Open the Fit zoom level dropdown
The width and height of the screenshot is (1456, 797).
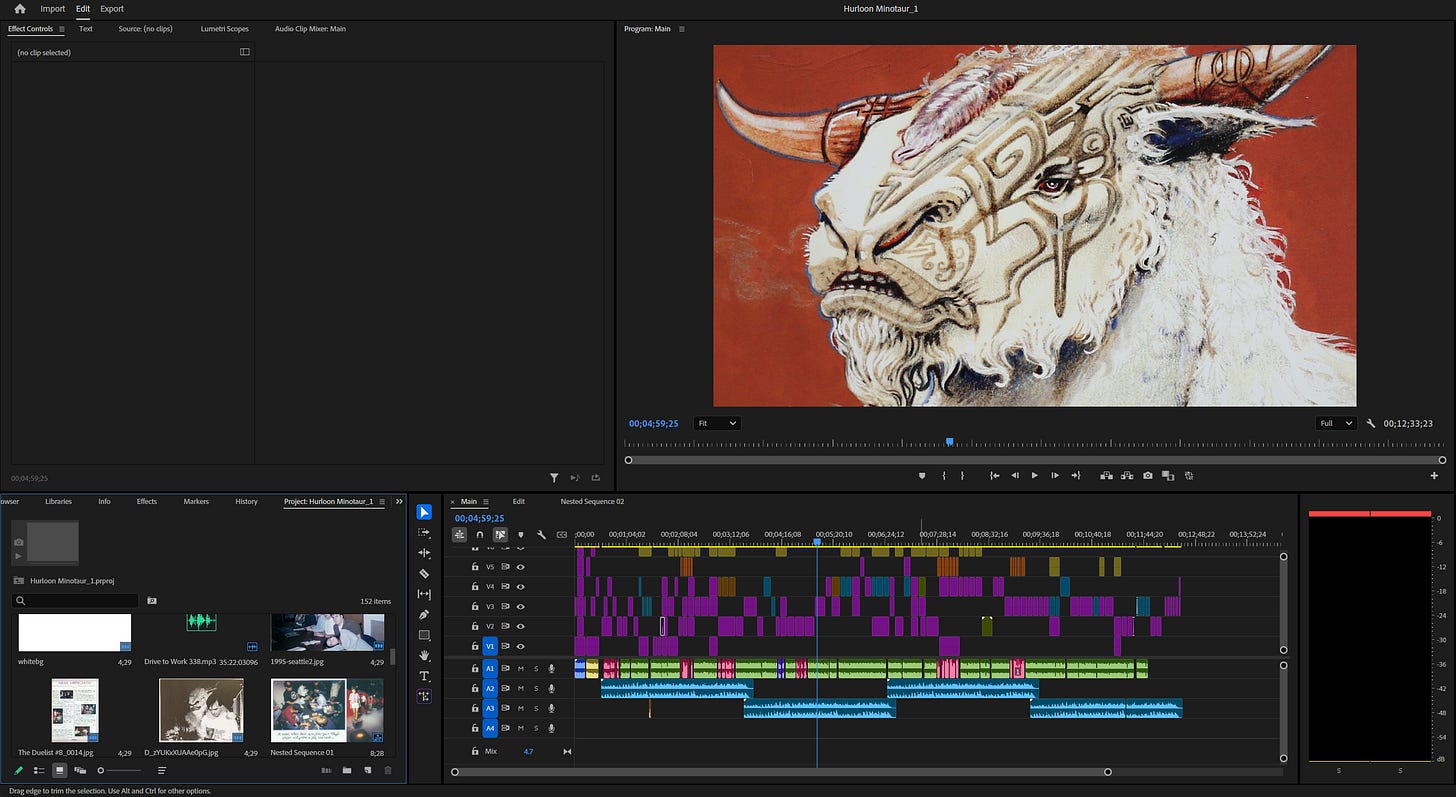716,424
